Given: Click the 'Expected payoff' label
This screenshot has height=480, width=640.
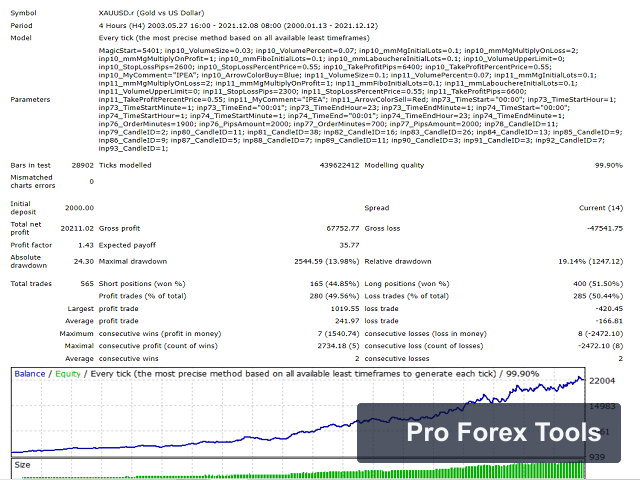Looking at the screenshot, I should pos(127,245).
